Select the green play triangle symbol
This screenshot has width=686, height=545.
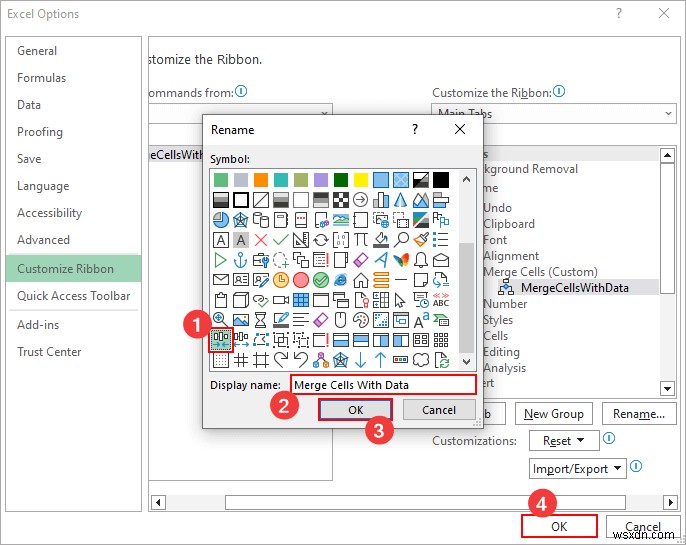click(x=221, y=260)
